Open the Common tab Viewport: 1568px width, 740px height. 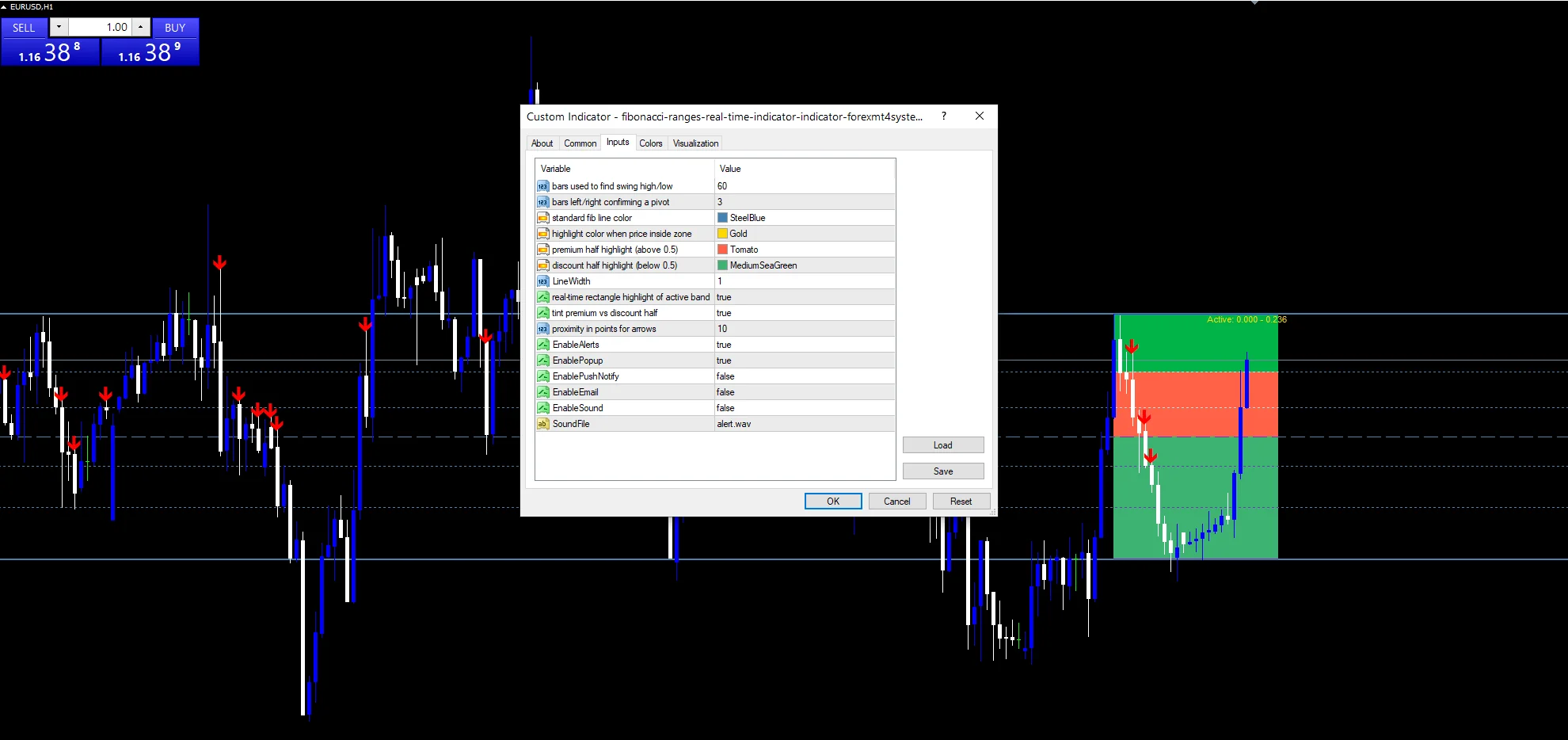[580, 143]
